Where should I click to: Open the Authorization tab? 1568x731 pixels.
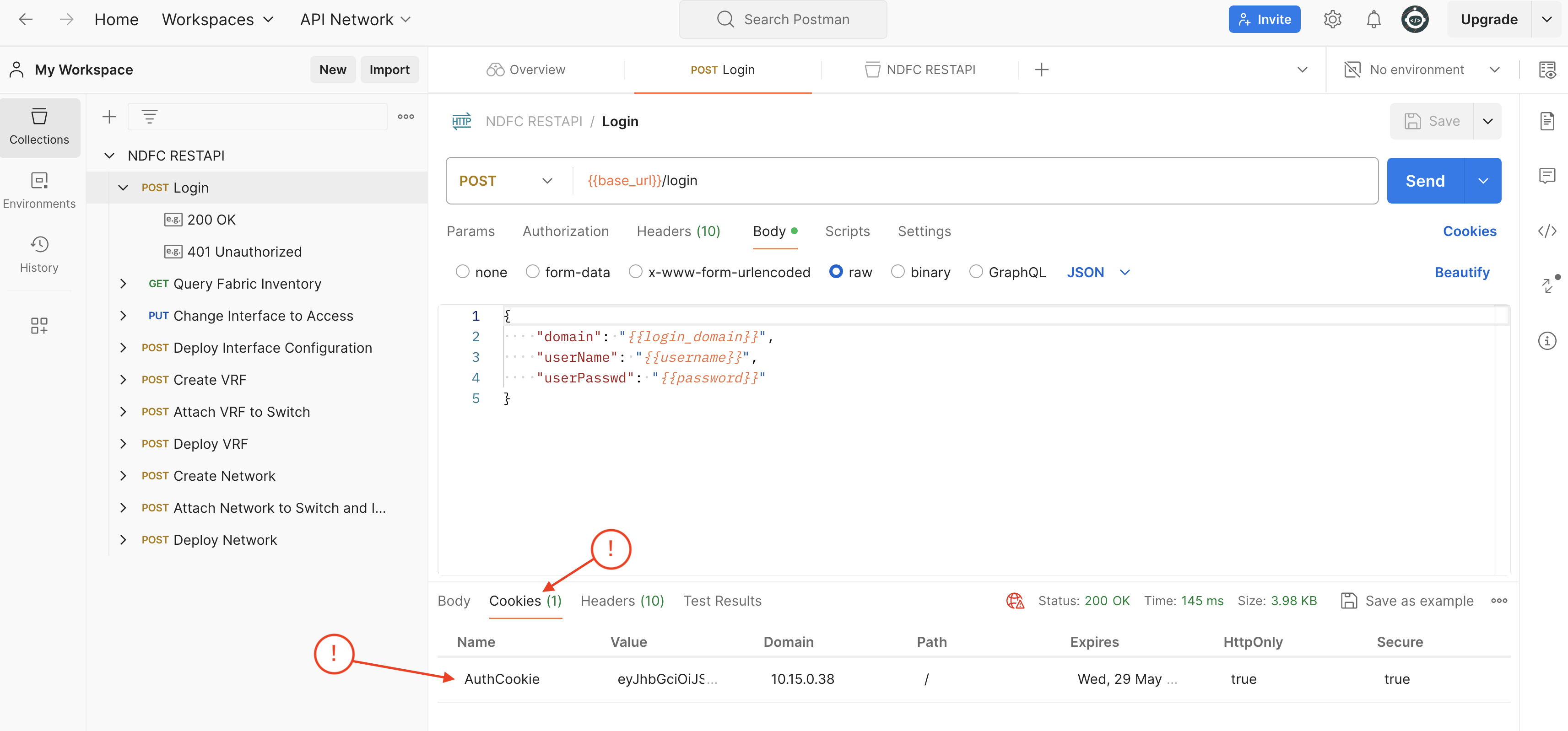pos(566,231)
